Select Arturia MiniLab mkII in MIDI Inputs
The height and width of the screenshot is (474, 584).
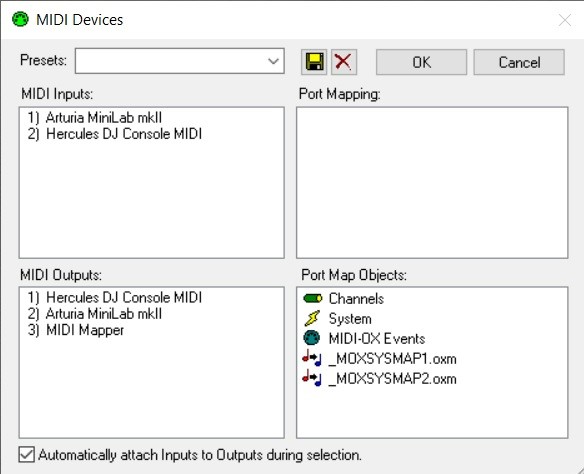coord(95,118)
